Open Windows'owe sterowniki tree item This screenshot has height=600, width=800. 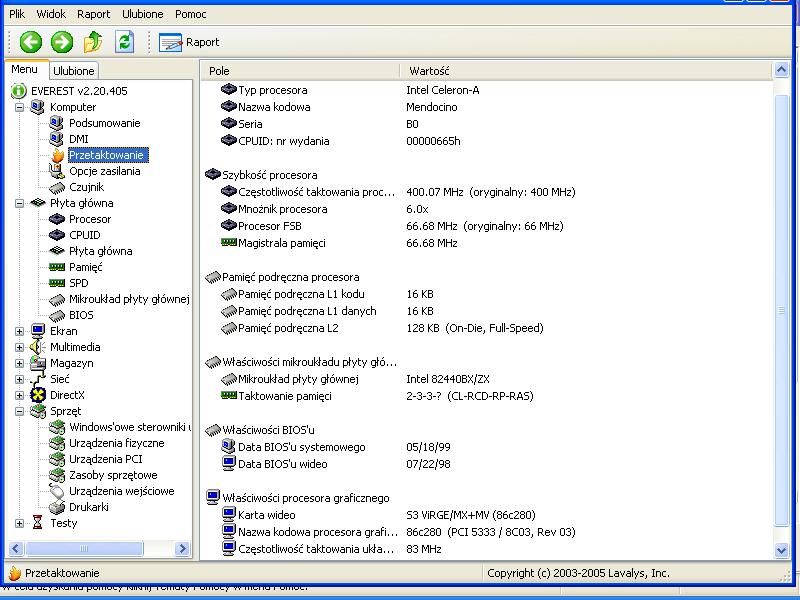120,427
